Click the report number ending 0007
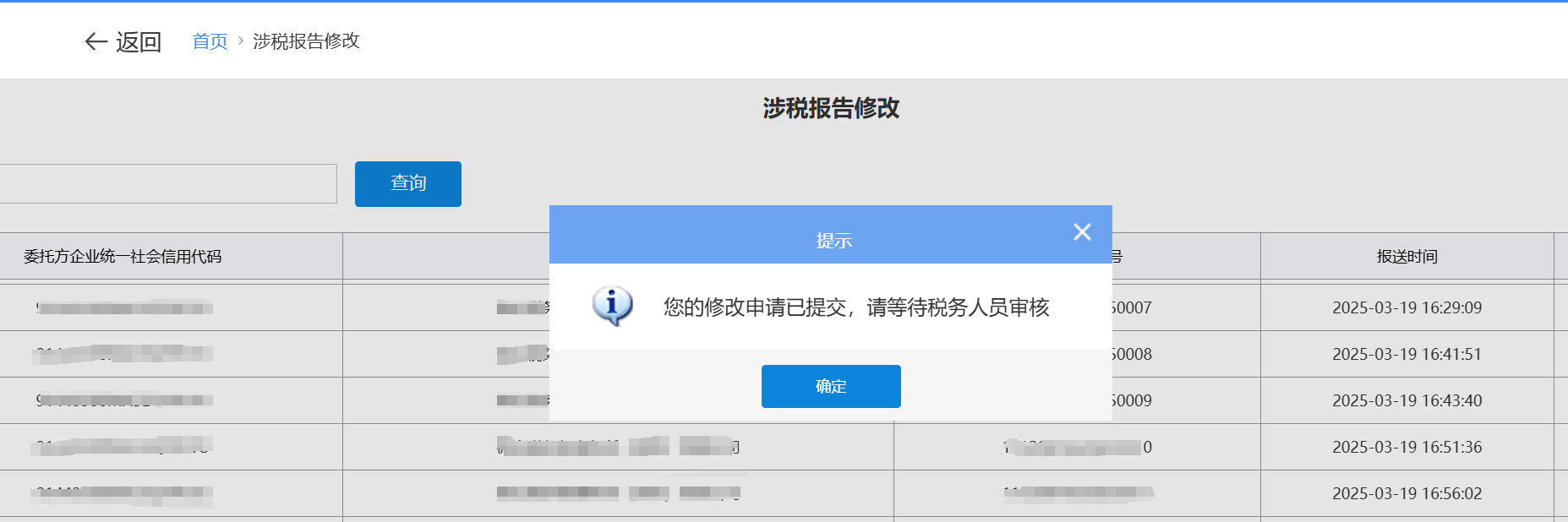The height and width of the screenshot is (522, 1568). click(x=1132, y=307)
